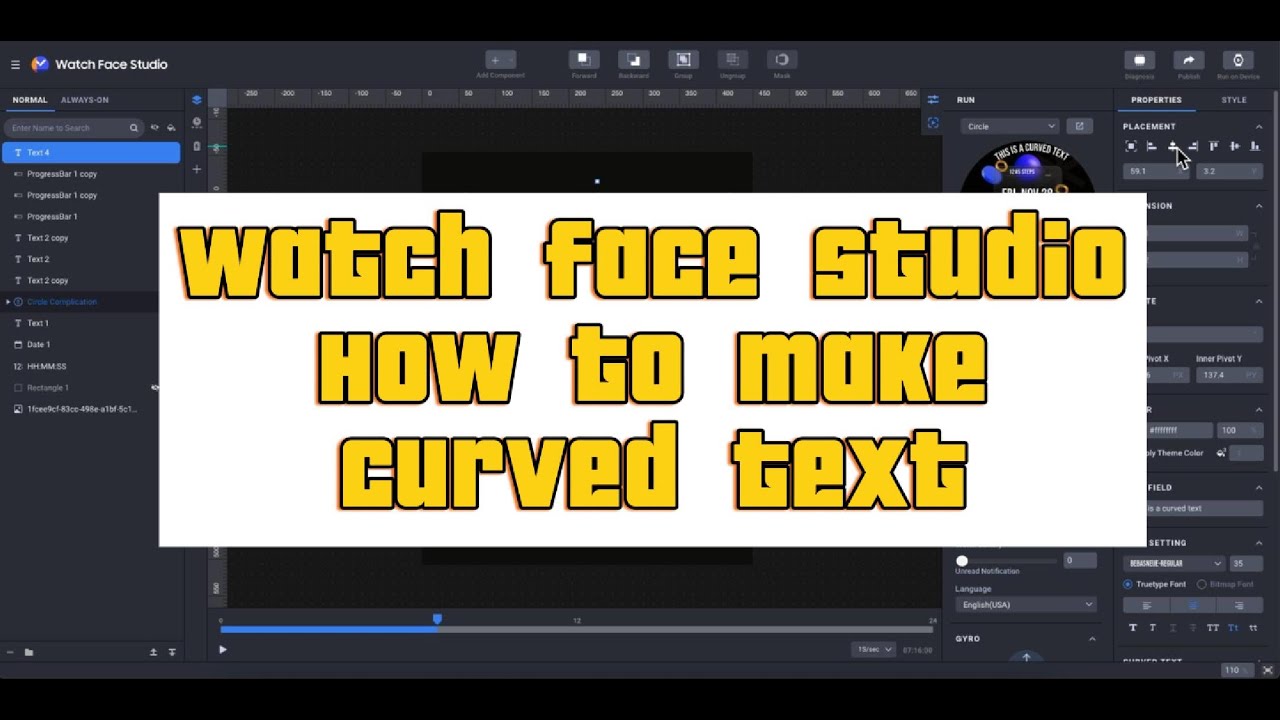This screenshot has height=720, width=1280.
Task: Expand the Circle Complication layer
Action: click(x=8, y=302)
